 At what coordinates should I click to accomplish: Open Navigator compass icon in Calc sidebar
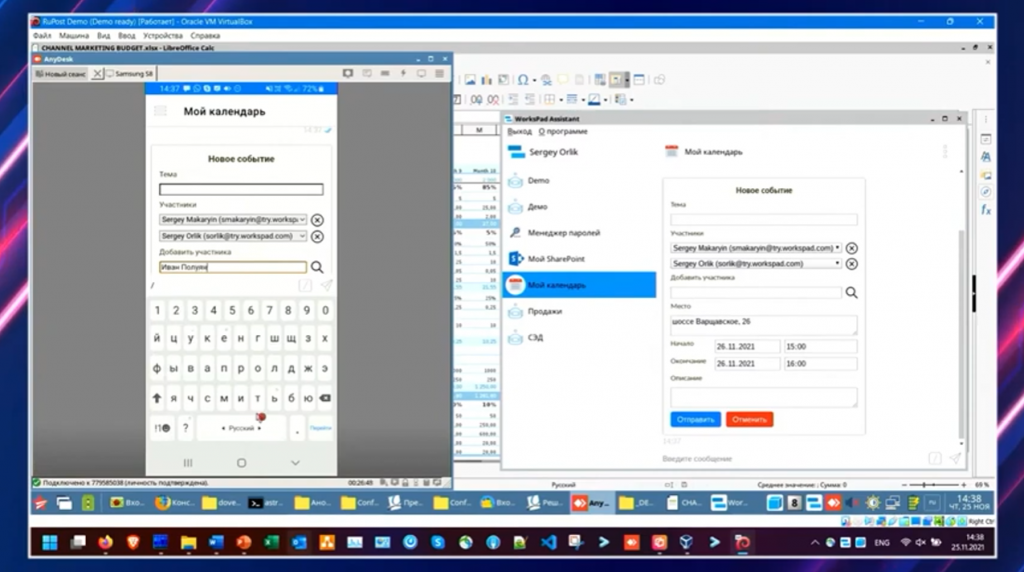(x=986, y=192)
